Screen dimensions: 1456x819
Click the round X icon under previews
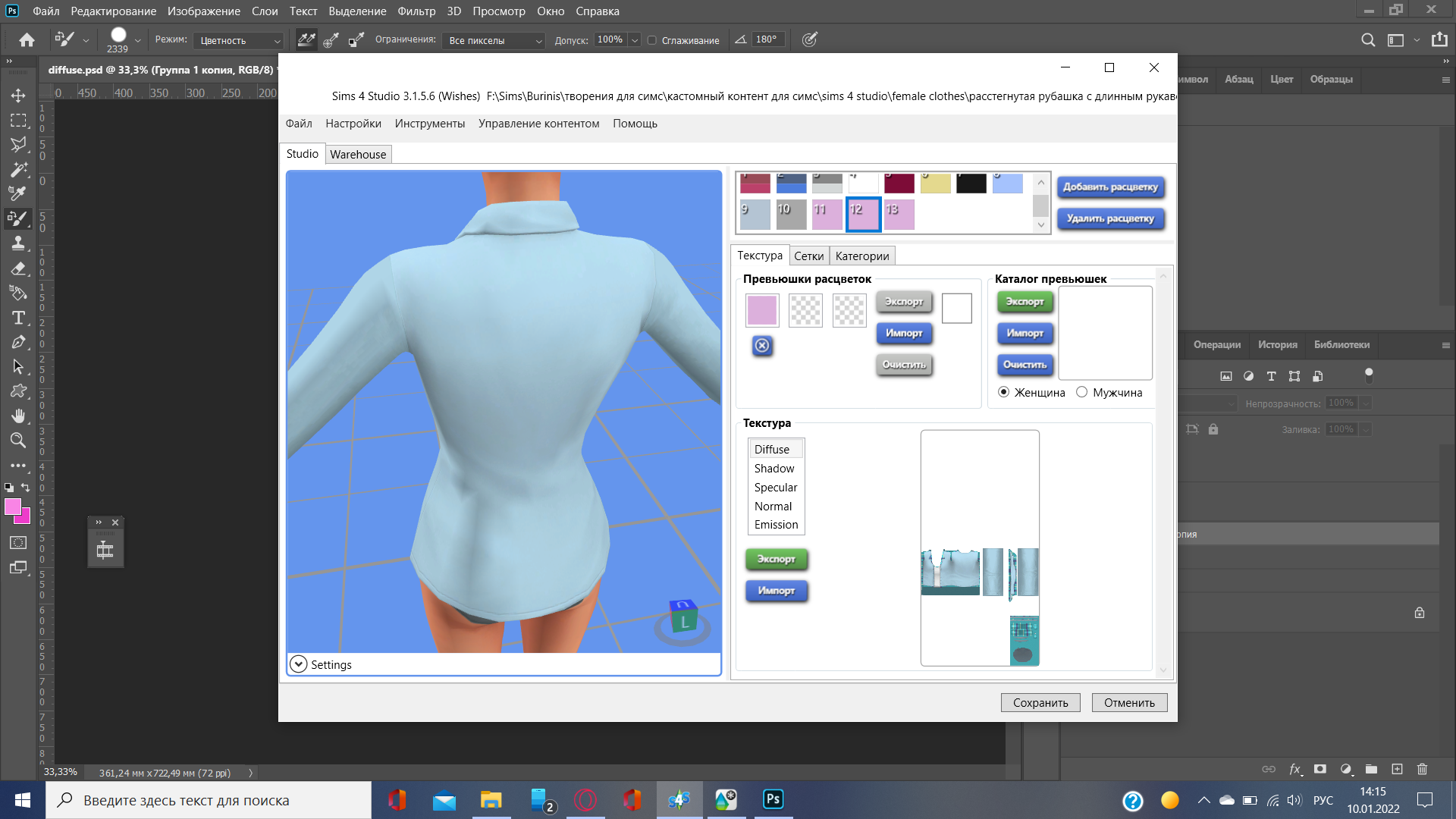pos(762,346)
